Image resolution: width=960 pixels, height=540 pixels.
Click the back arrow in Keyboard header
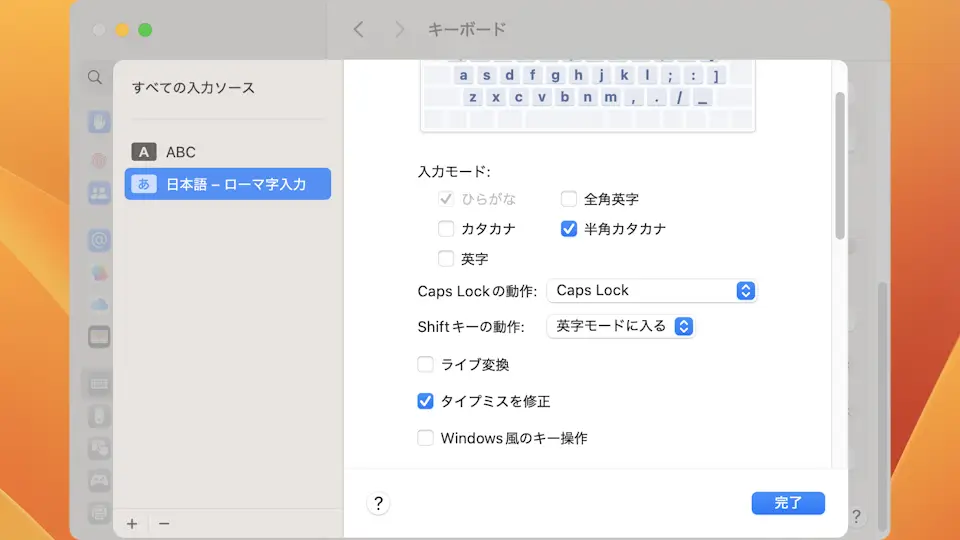pyautogui.click(x=359, y=30)
